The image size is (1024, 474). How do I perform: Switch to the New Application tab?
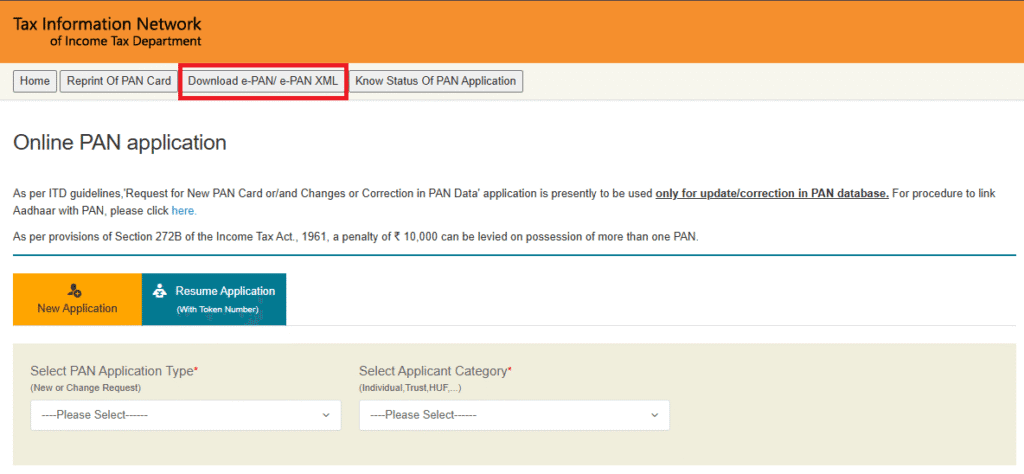pyautogui.click(x=77, y=299)
